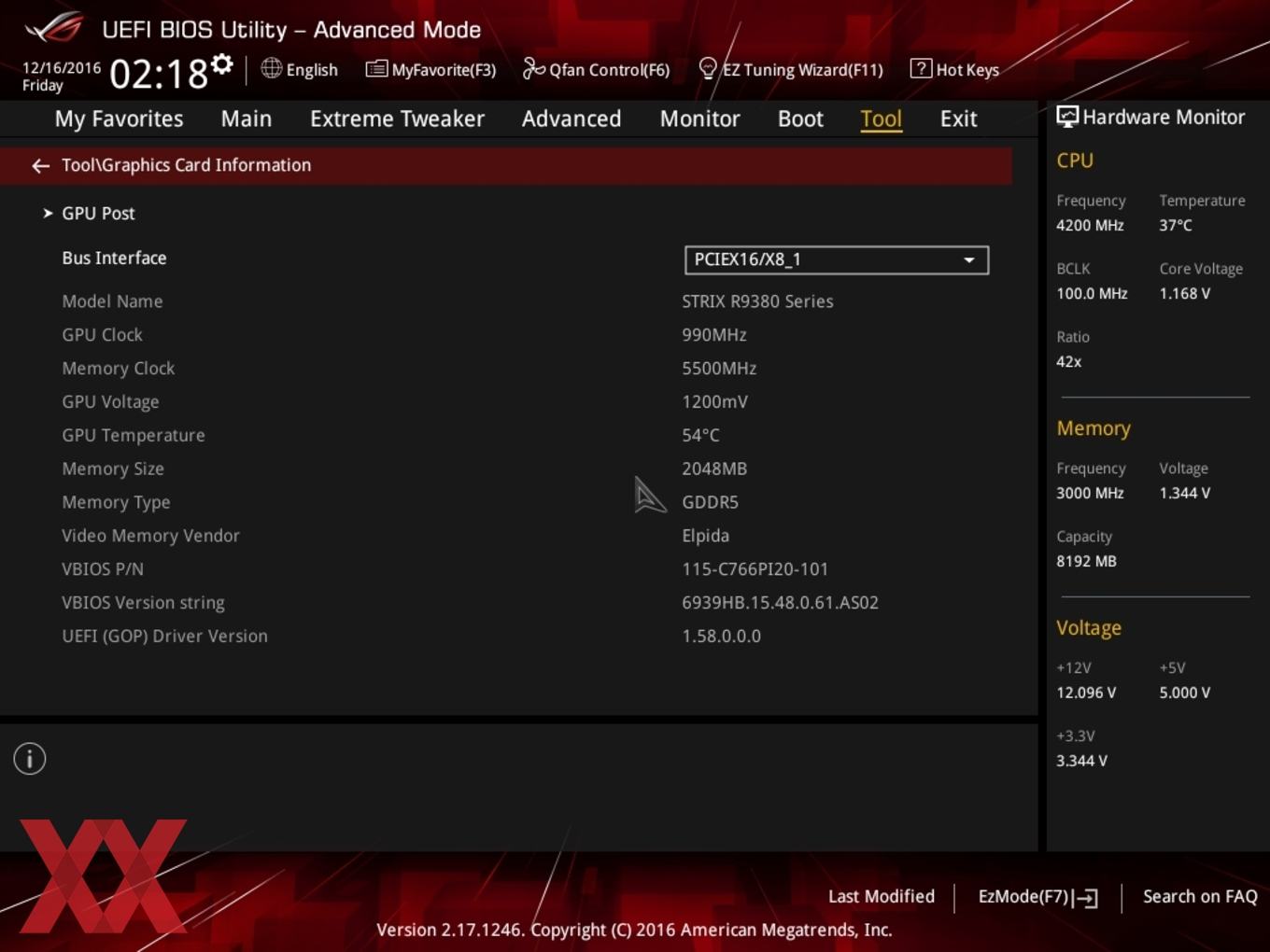Image resolution: width=1270 pixels, height=952 pixels.
Task: Click the 4200 MHz CPU frequency
Action: (1090, 225)
